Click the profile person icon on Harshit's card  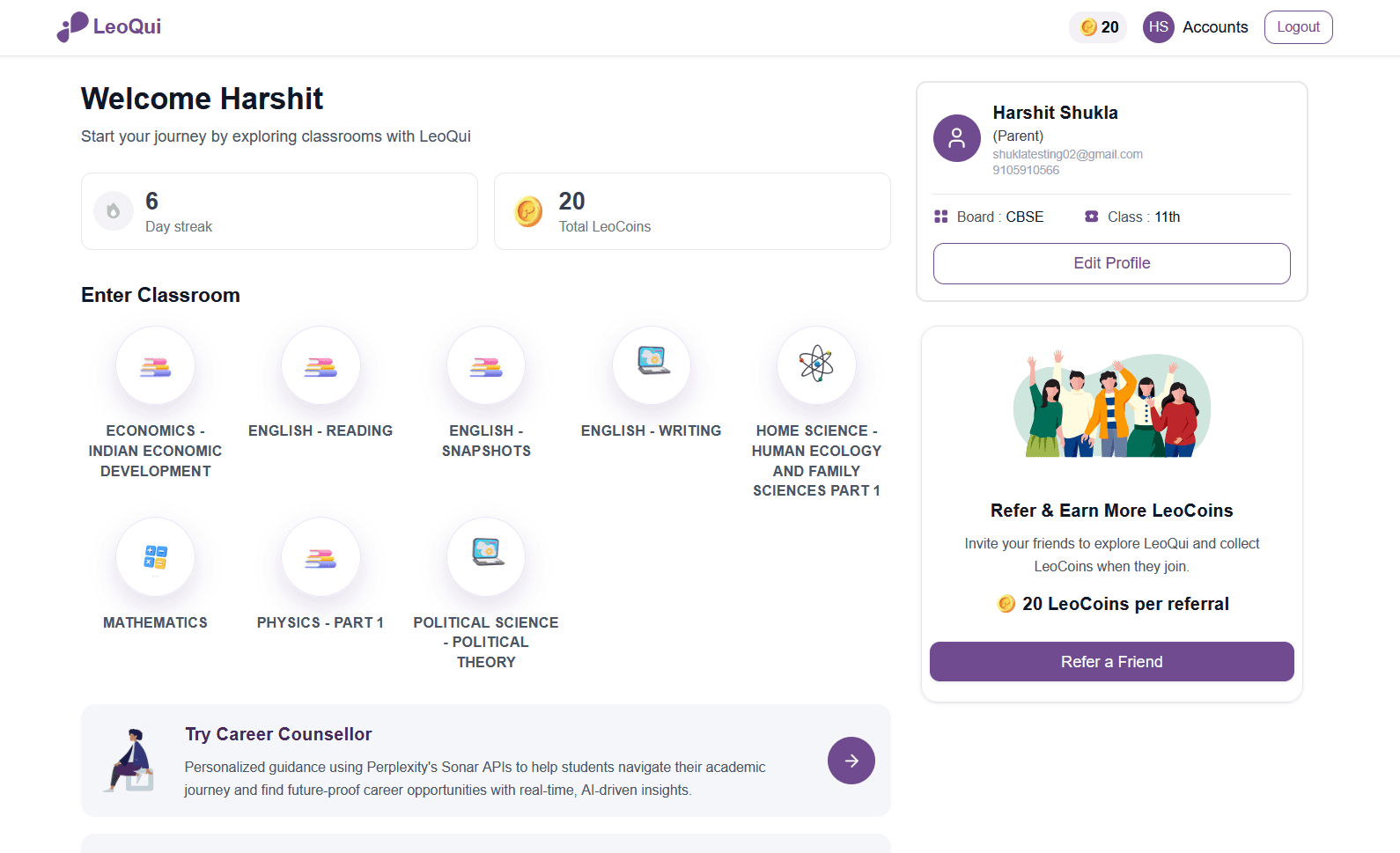(956, 138)
